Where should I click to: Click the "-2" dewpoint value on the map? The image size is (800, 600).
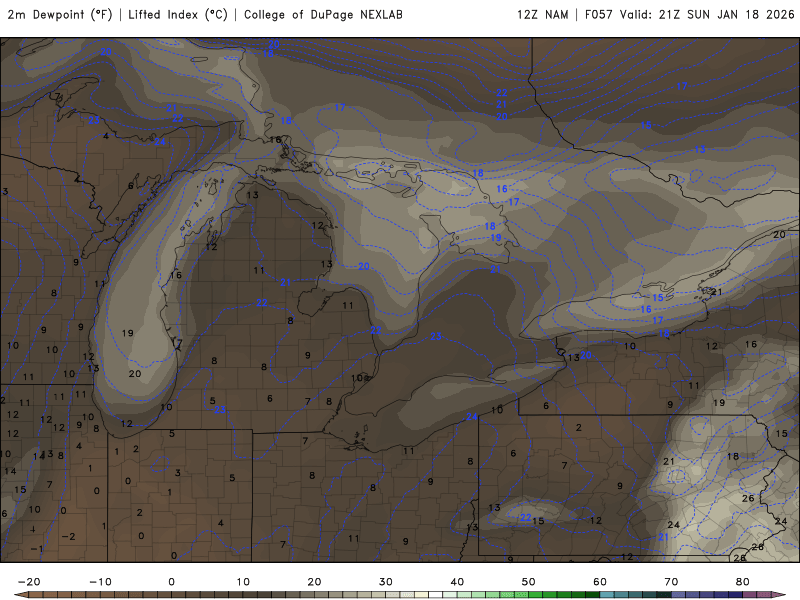coord(68,536)
